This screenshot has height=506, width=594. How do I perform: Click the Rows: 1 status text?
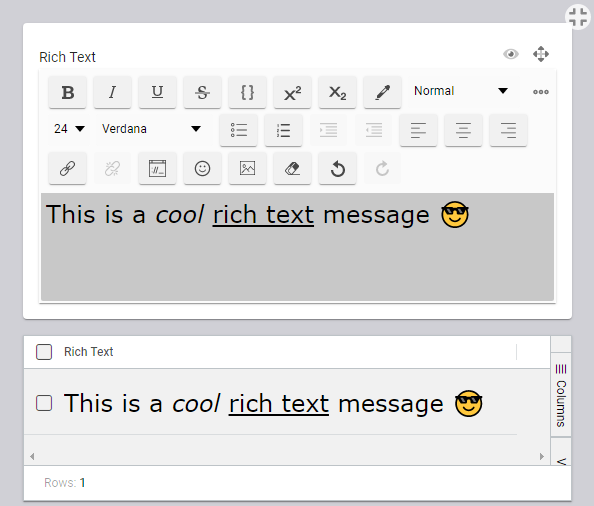pos(65,483)
